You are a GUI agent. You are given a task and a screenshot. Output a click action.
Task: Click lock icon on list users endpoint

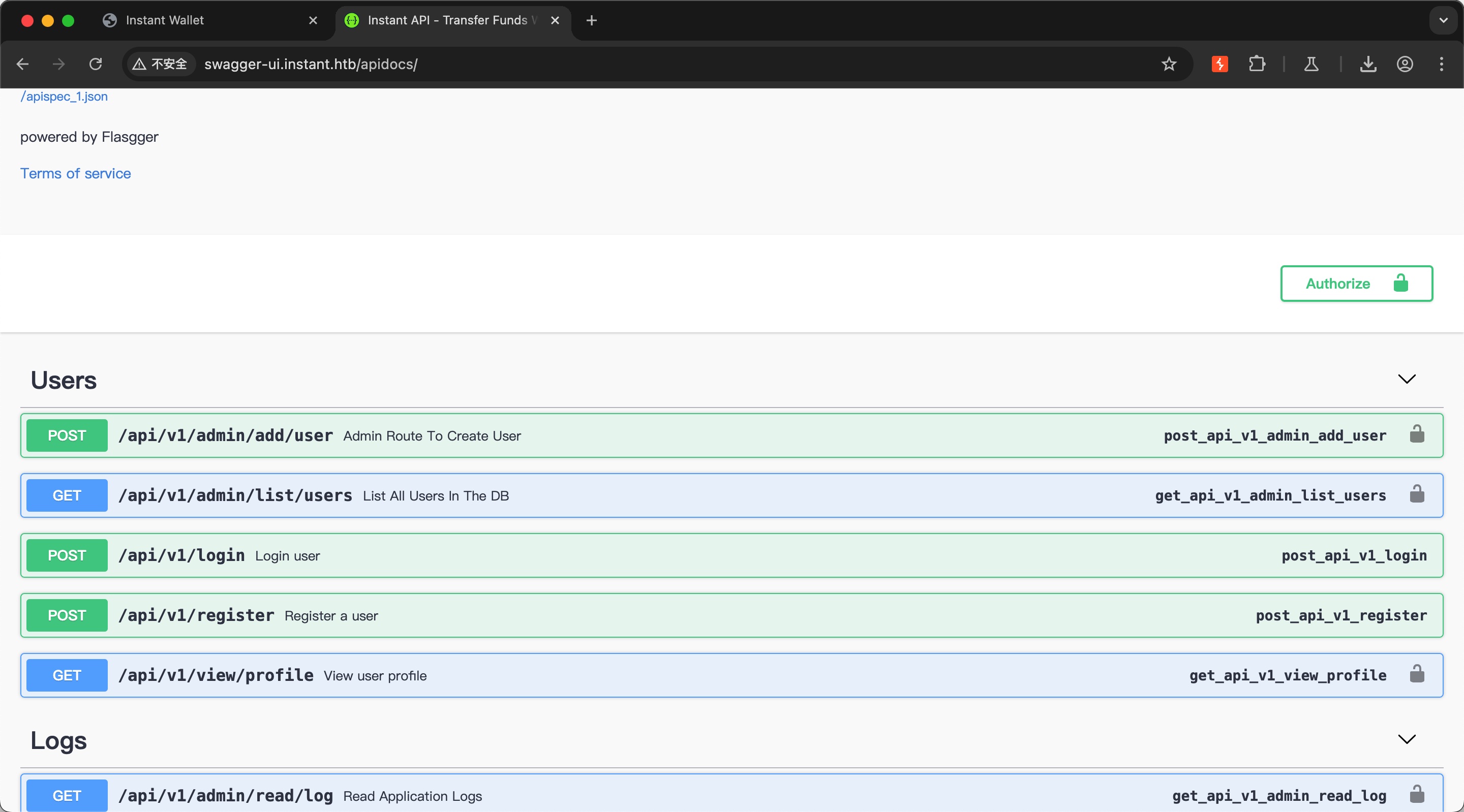click(1416, 495)
